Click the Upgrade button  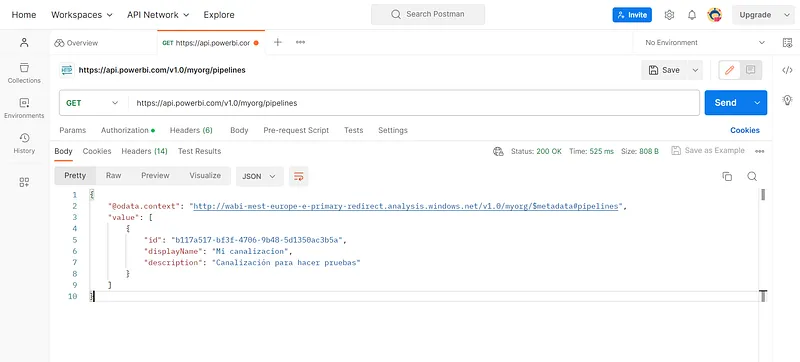(755, 15)
